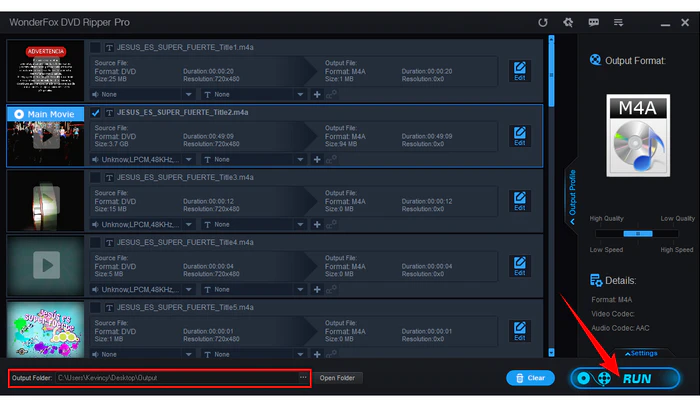Click the link icon in the Title2 row
Screen dimensions: 700x407
[x=331, y=159]
